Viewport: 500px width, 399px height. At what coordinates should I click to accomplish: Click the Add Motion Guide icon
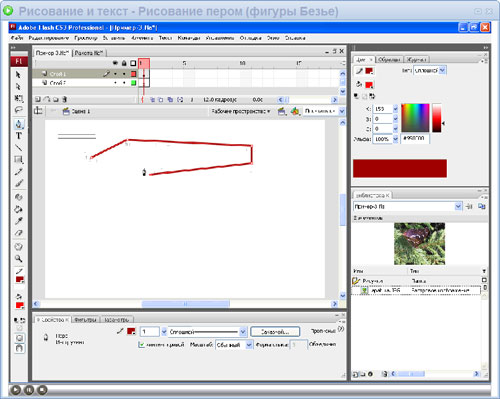coord(47,99)
